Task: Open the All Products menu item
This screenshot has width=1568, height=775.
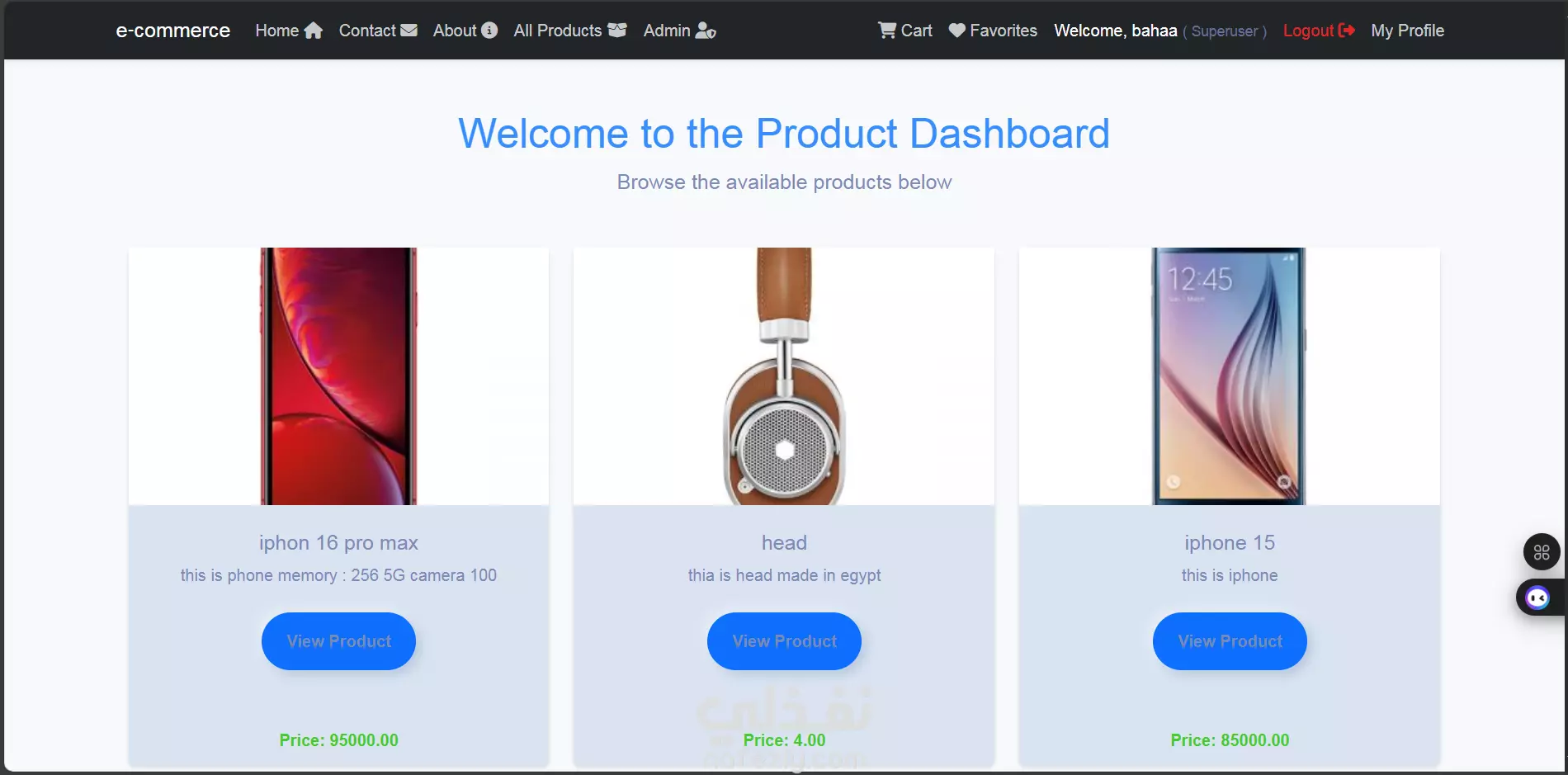Action: (x=570, y=31)
